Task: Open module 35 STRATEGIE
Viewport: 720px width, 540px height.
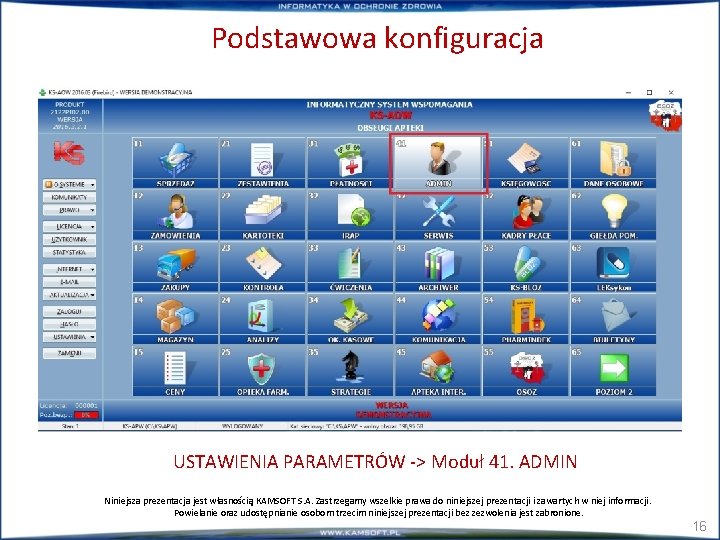Action: [x=350, y=371]
